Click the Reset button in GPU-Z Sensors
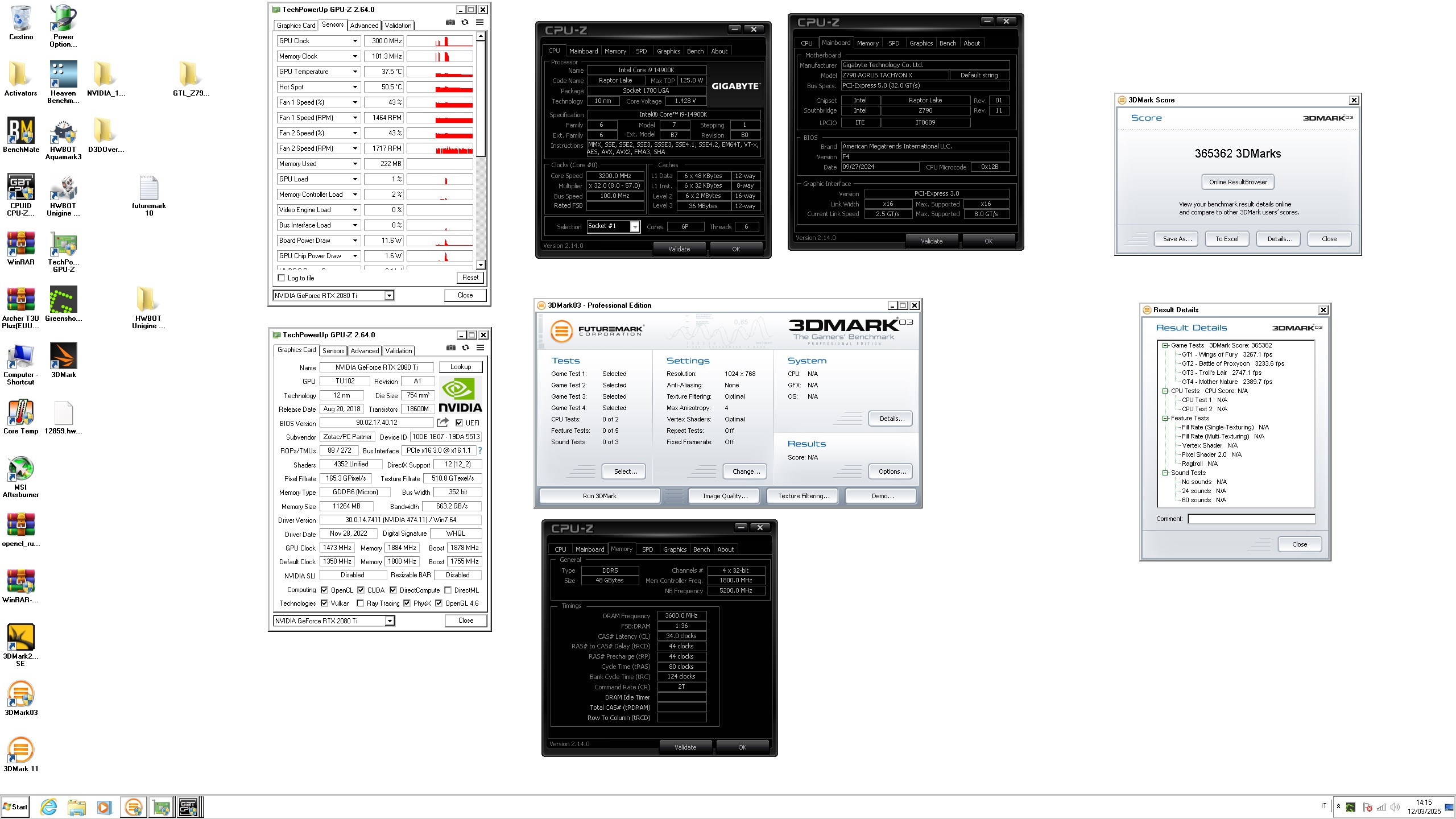Image resolution: width=1456 pixels, height=819 pixels. (x=470, y=278)
